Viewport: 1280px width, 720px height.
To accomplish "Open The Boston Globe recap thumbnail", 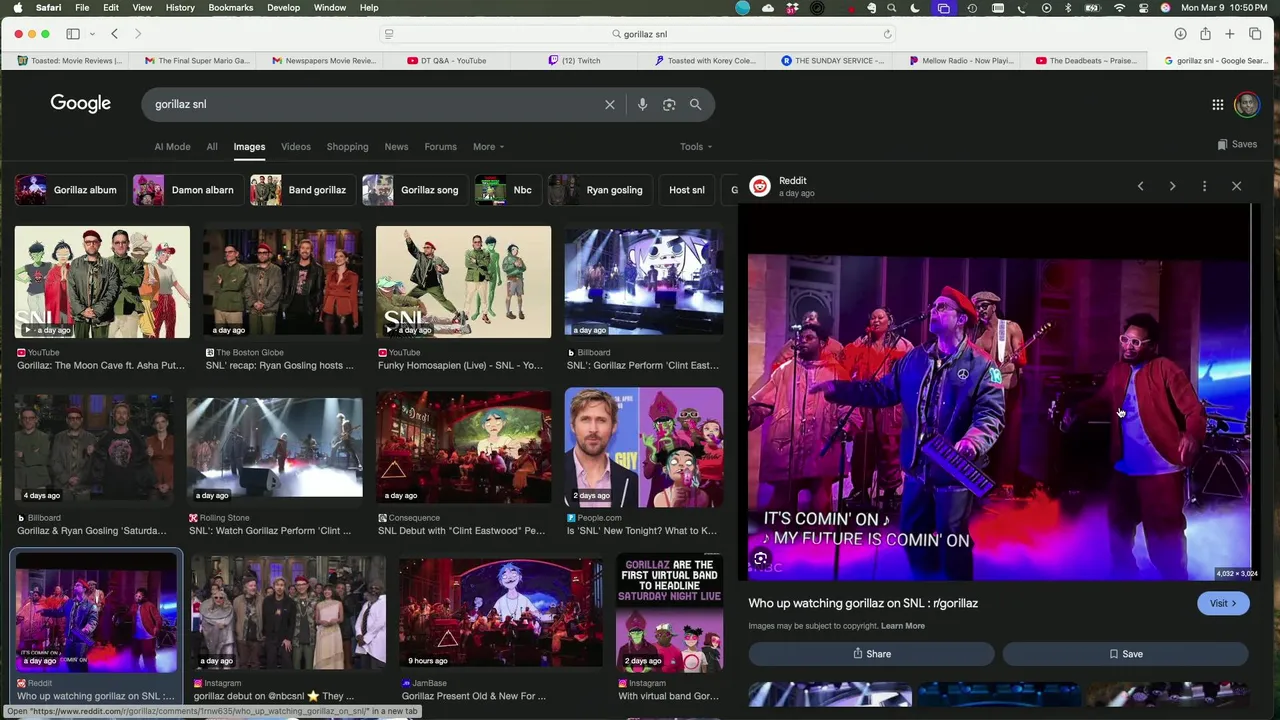I will click(283, 282).
